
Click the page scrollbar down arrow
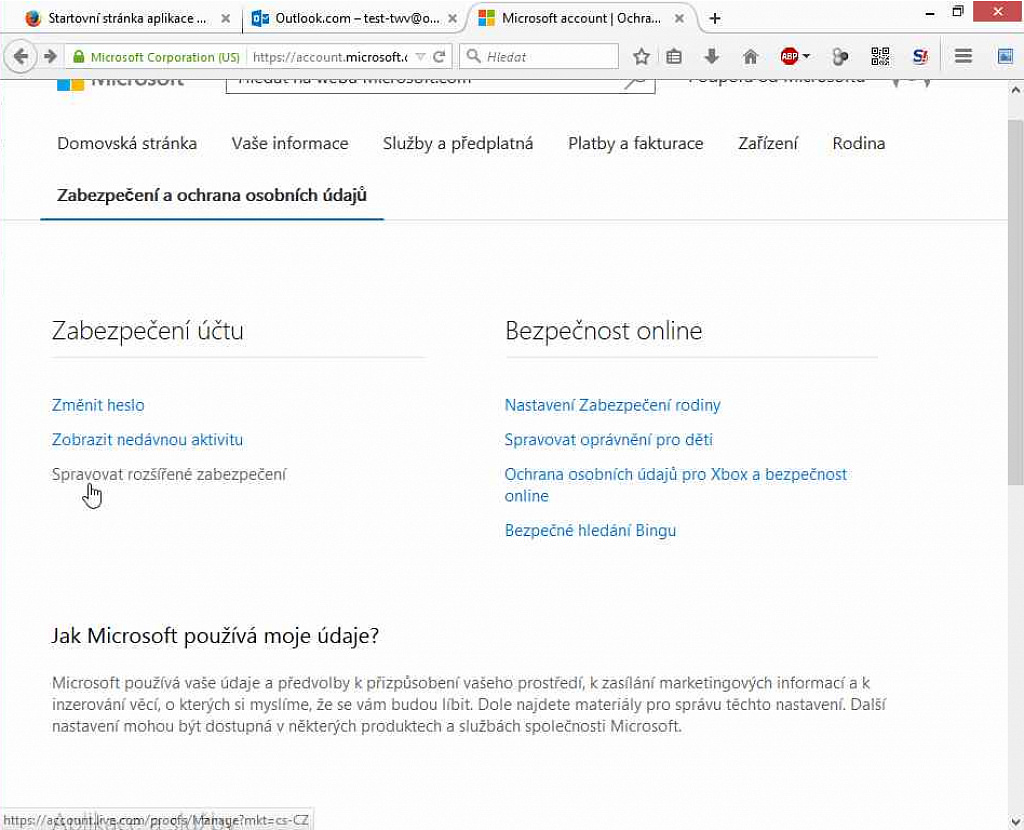(x=1016, y=820)
